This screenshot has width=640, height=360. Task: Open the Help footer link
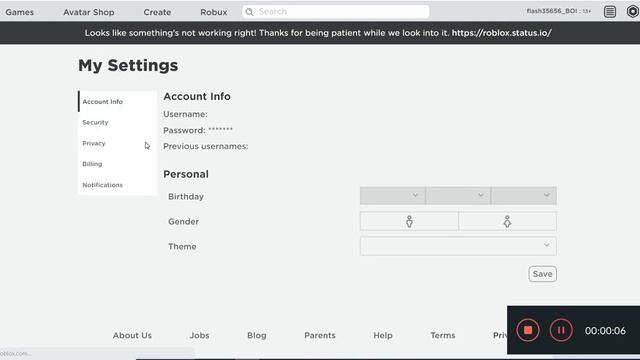point(383,335)
